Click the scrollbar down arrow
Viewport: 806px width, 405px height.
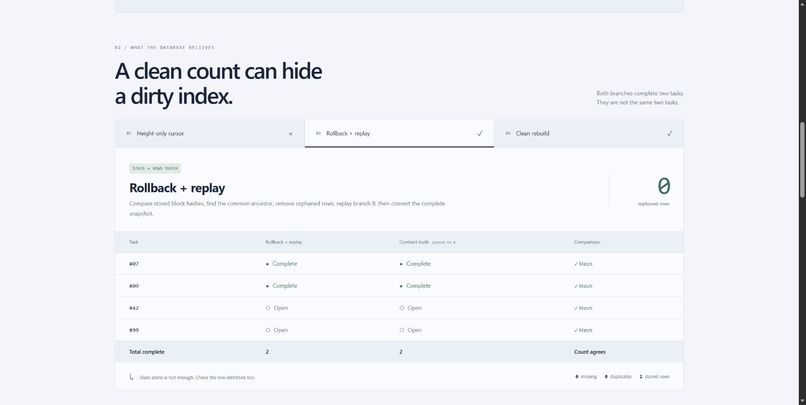(802, 401)
